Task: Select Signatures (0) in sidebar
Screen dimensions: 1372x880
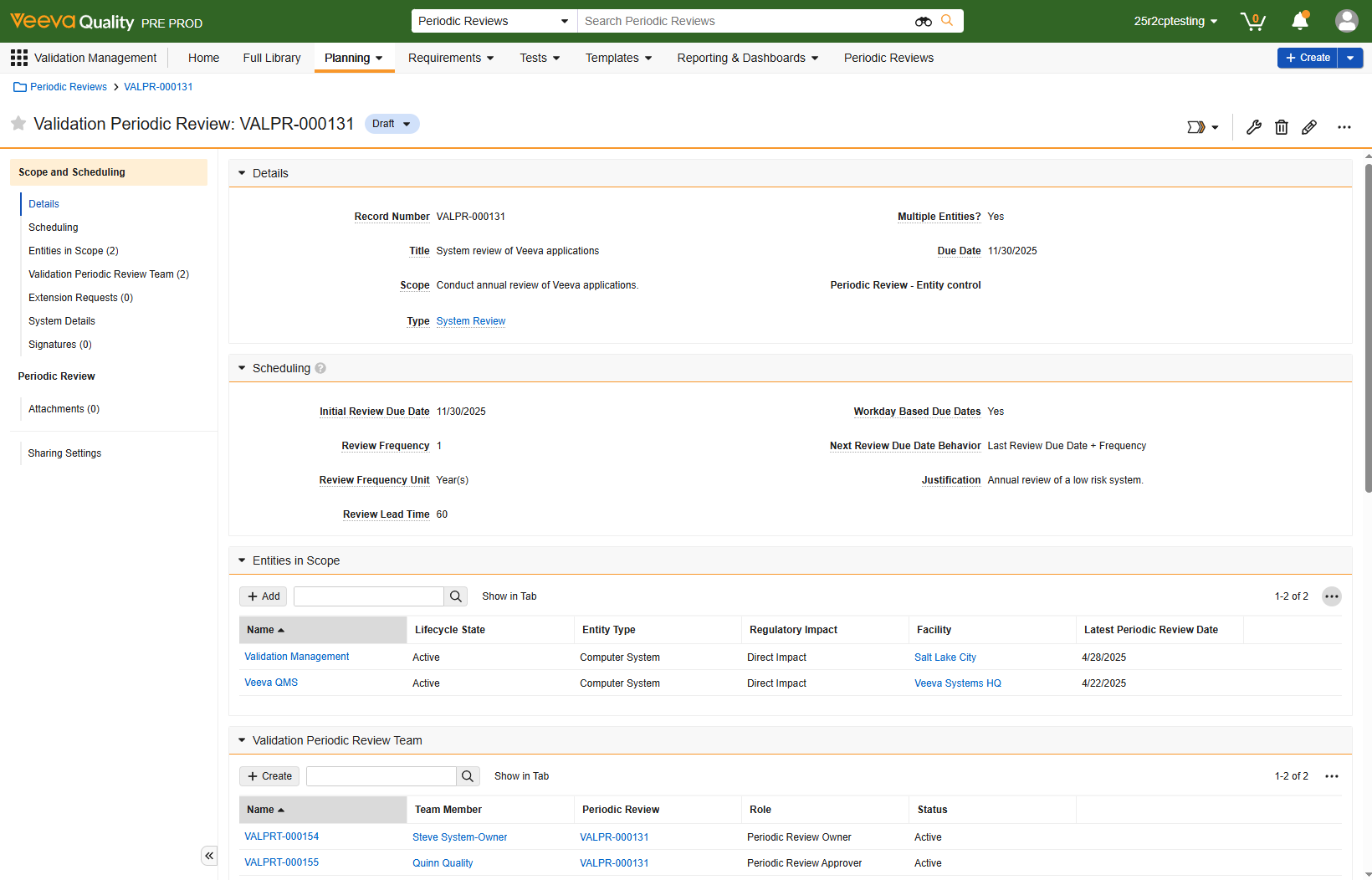Action: coord(60,345)
